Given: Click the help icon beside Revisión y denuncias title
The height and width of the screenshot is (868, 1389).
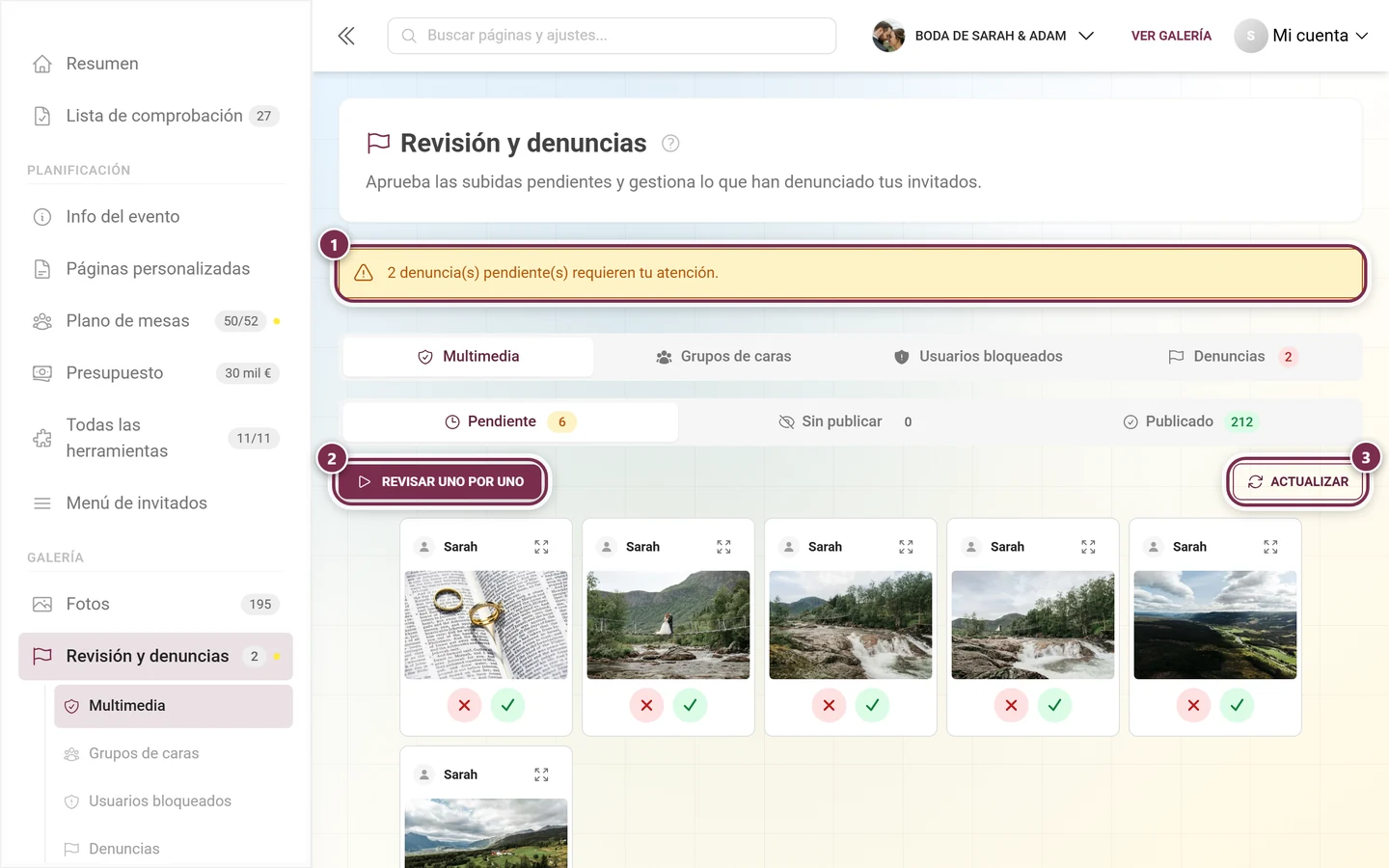Looking at the screenshot, I should click(x=670, y=144).
